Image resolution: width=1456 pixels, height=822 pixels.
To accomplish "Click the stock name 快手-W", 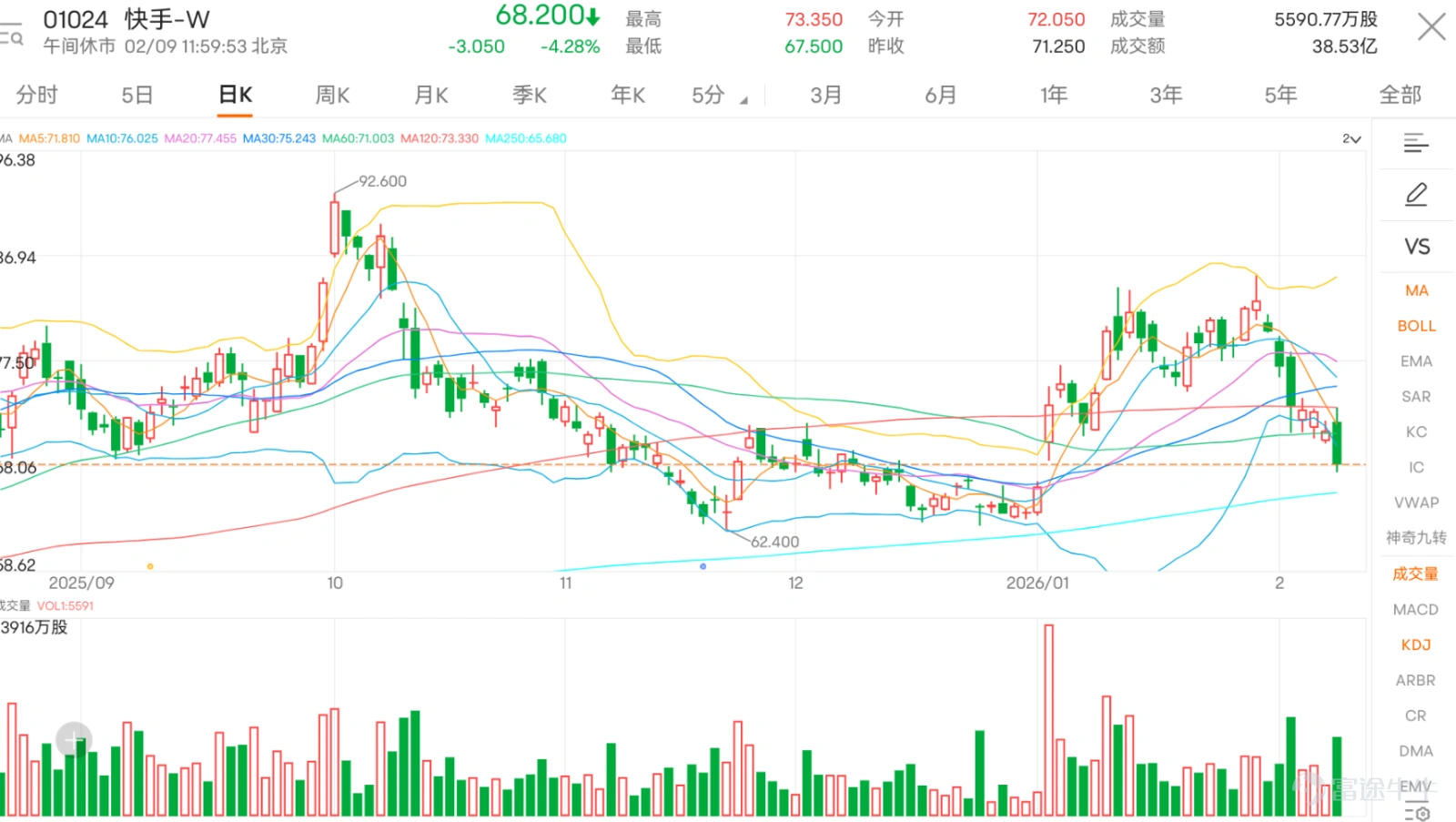I will coord(167,19).
